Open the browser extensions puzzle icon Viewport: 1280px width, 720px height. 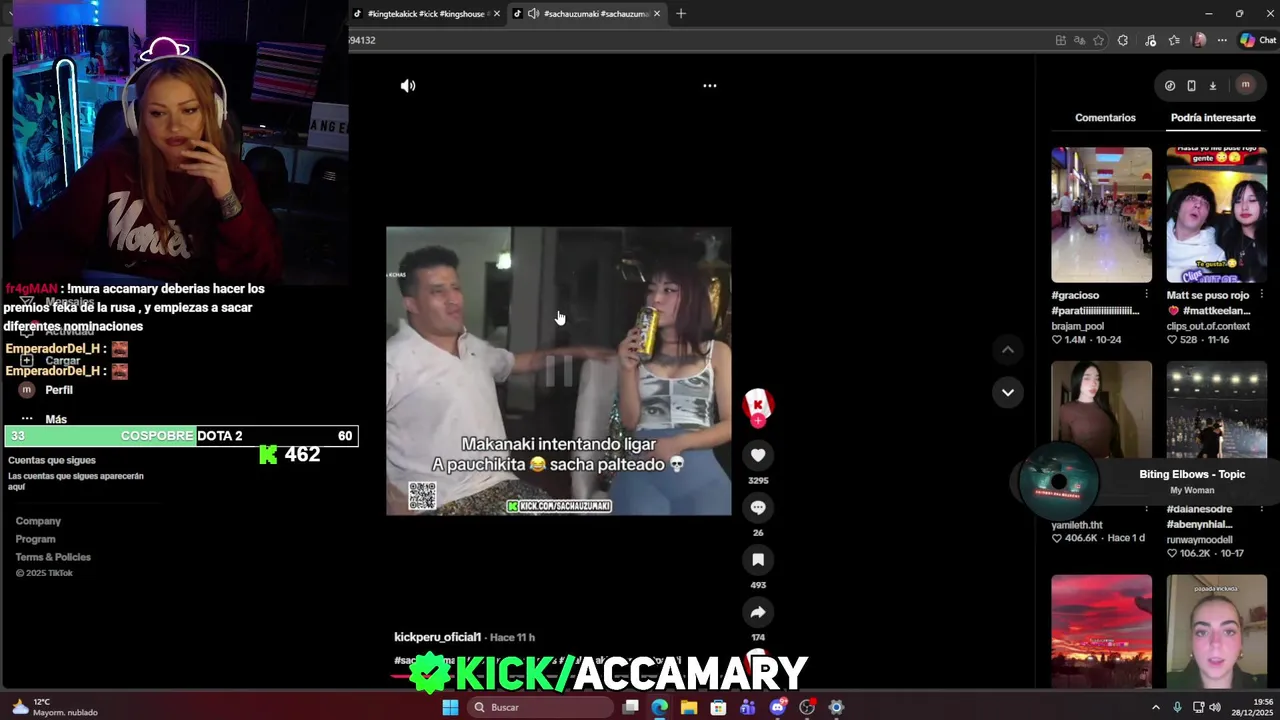[x=1123, y=40]
